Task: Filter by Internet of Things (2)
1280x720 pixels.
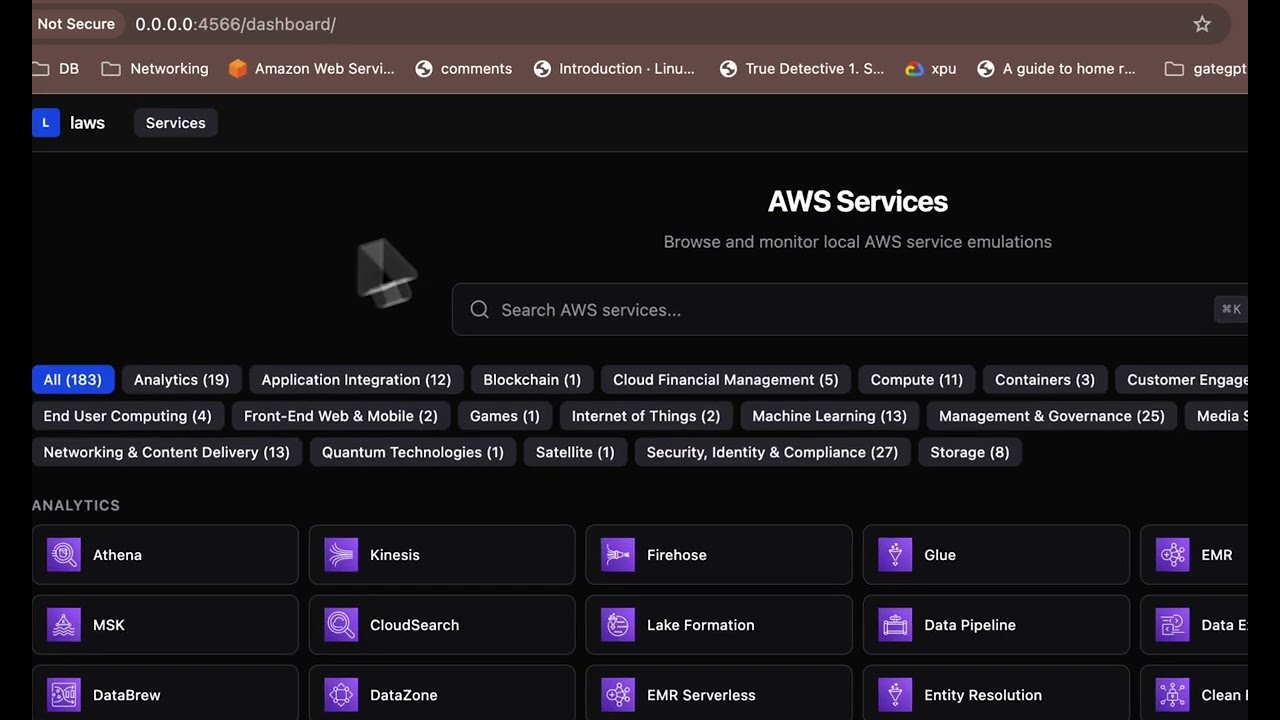Action: point(646,416)
